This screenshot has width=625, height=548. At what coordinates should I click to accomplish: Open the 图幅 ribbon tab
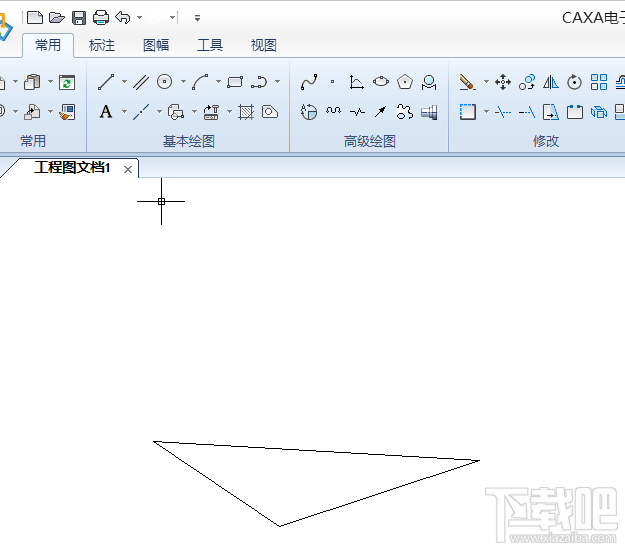[x=156, y=45]
